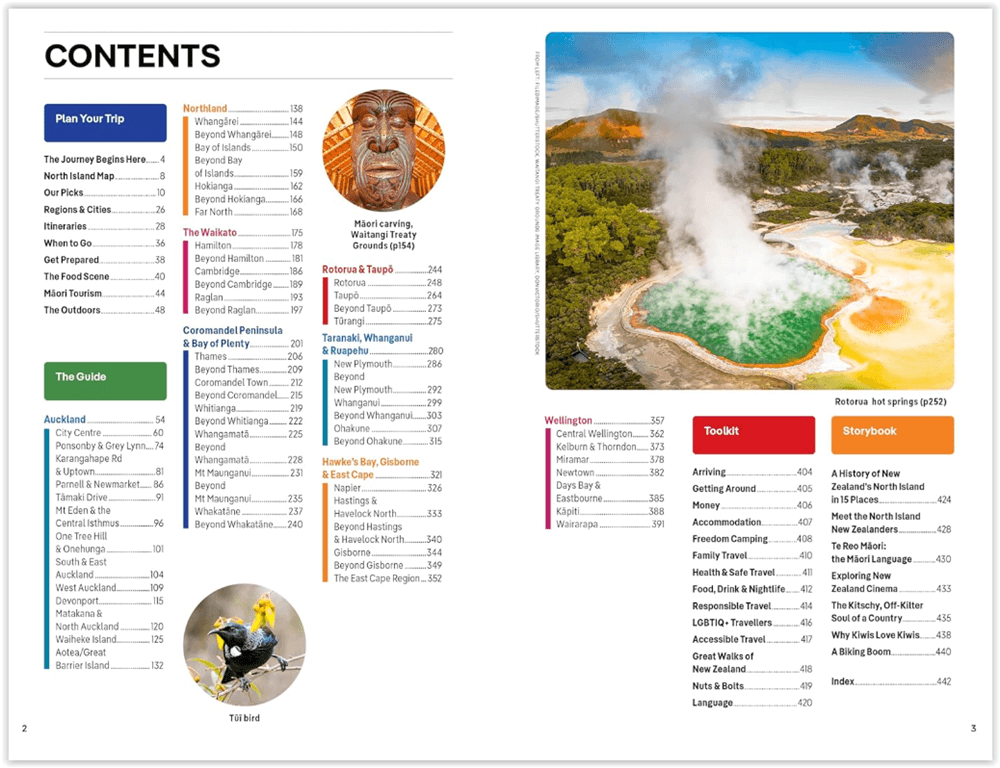Open the large Rotorua hot springs photo
Viewport: 1000px width, 768px height.
tap(749, 211)
